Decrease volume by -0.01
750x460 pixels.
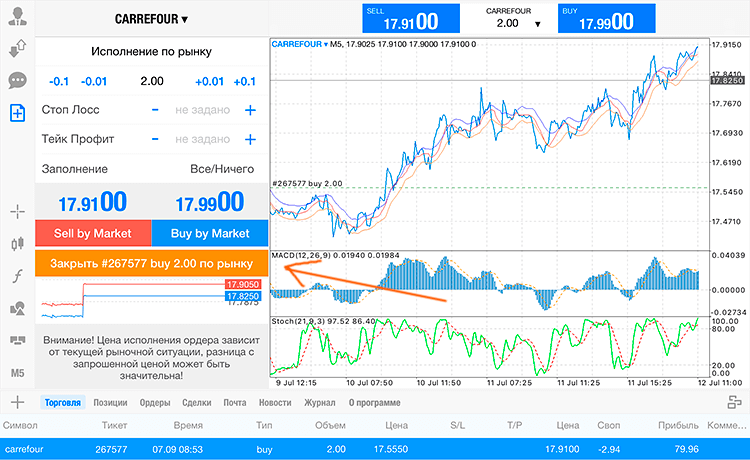click(x=94, y=82)
